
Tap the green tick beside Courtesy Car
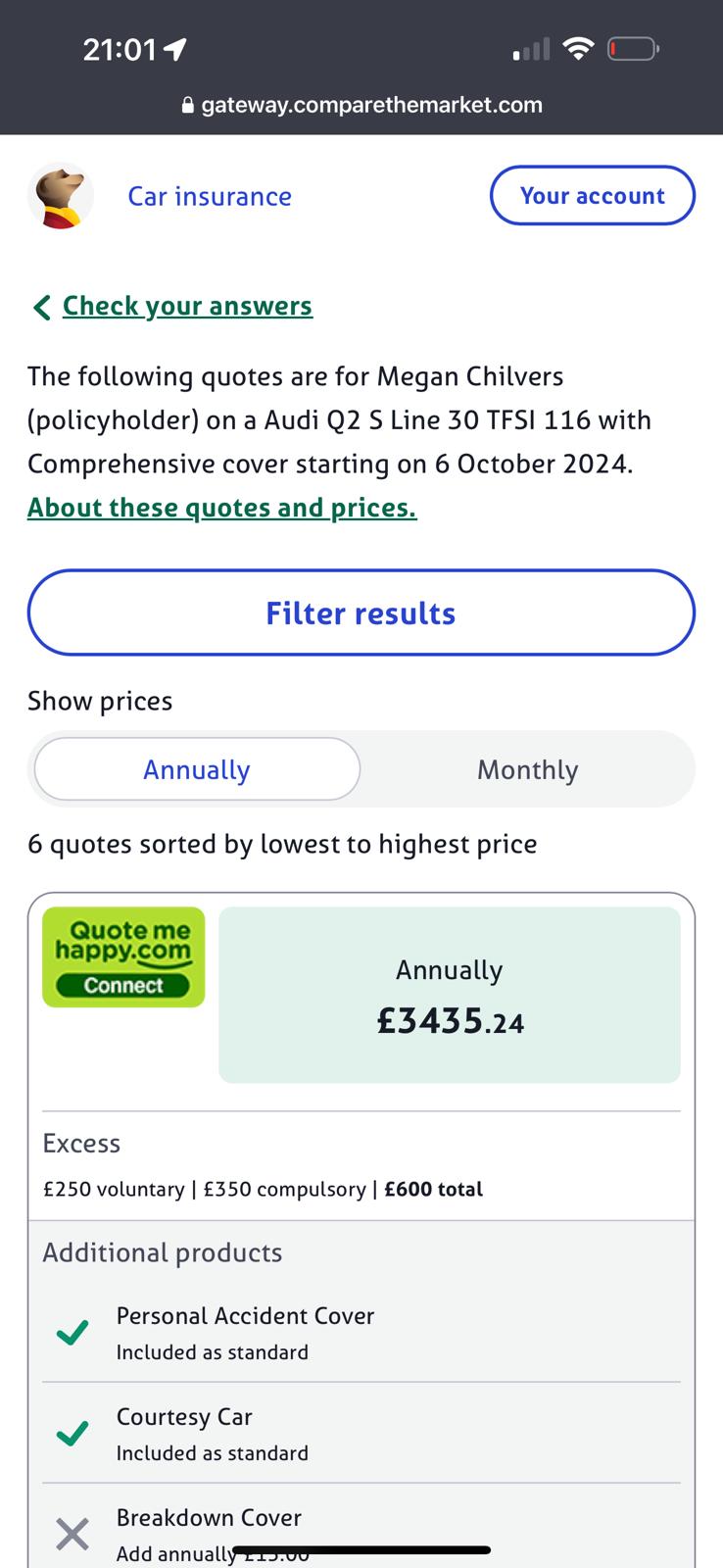72,1434
